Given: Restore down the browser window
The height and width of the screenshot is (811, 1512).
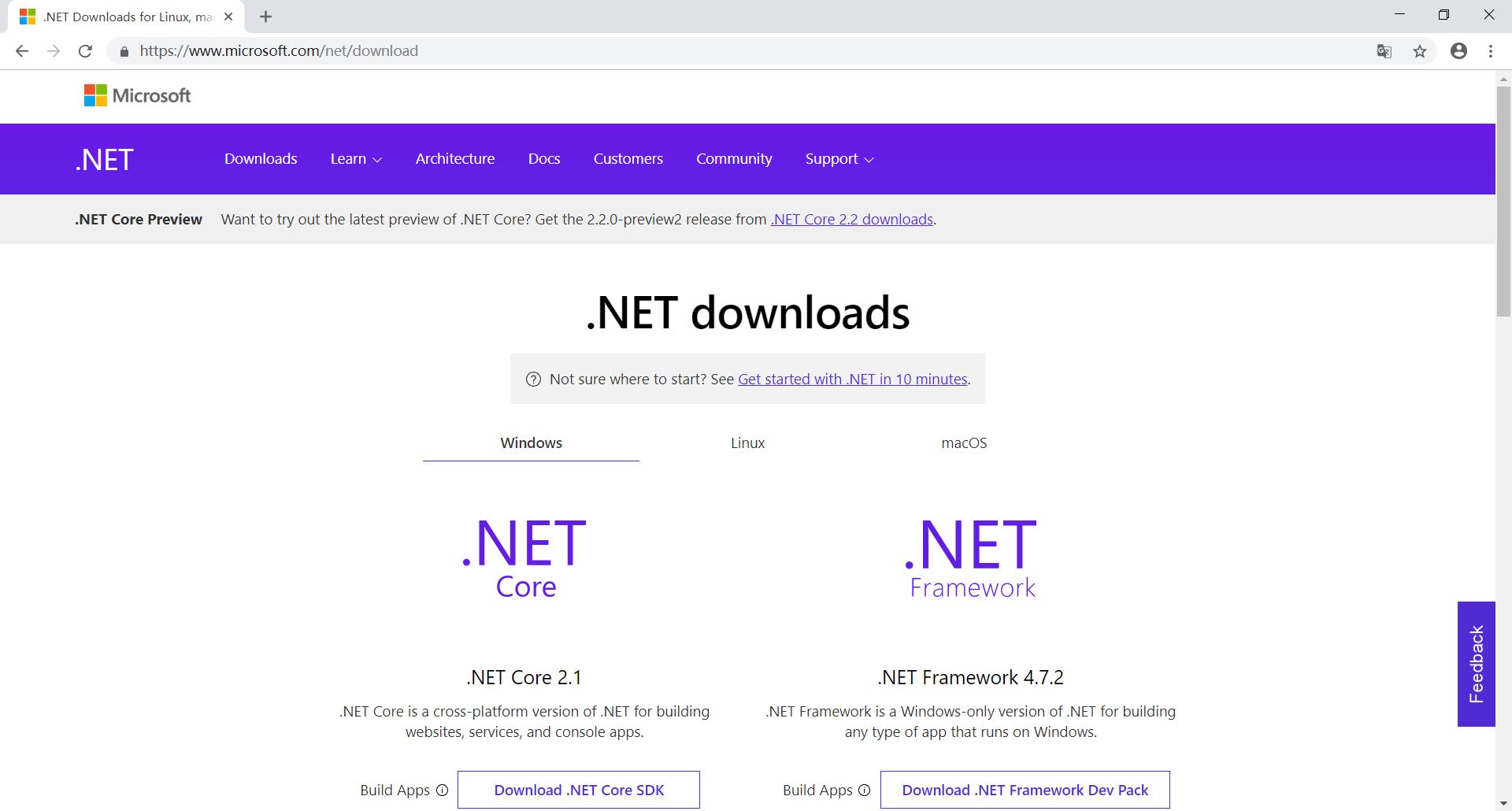Looking at the screenshot, I should click(1443, 14).
